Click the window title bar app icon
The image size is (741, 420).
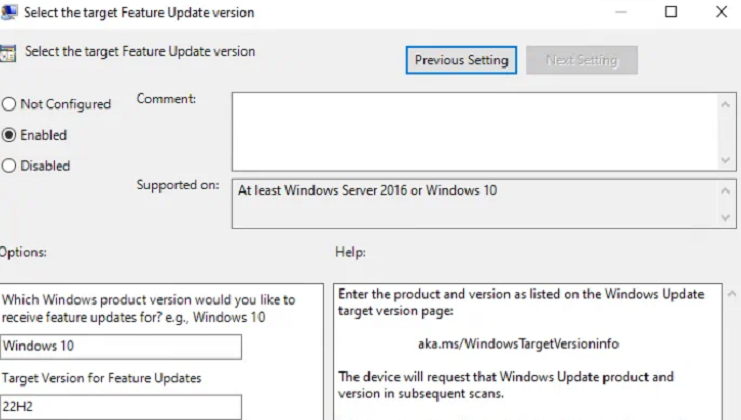tap(9, 12)
